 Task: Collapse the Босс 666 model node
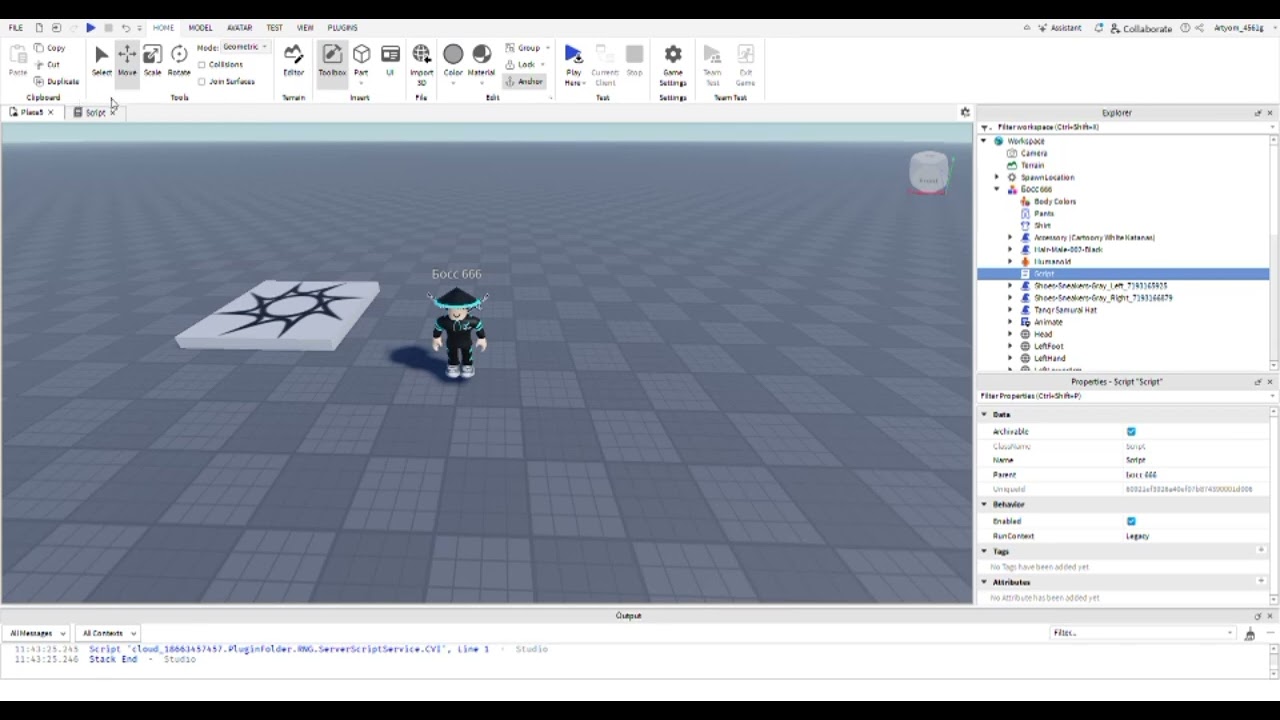[997, 189]
